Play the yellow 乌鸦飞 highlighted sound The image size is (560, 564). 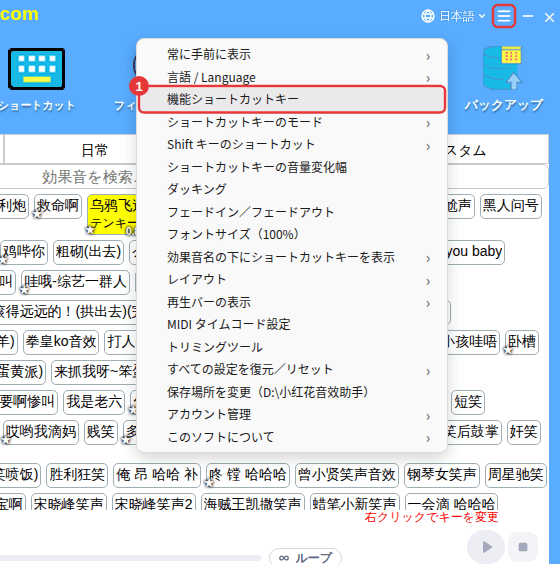[x=112, y=215]
